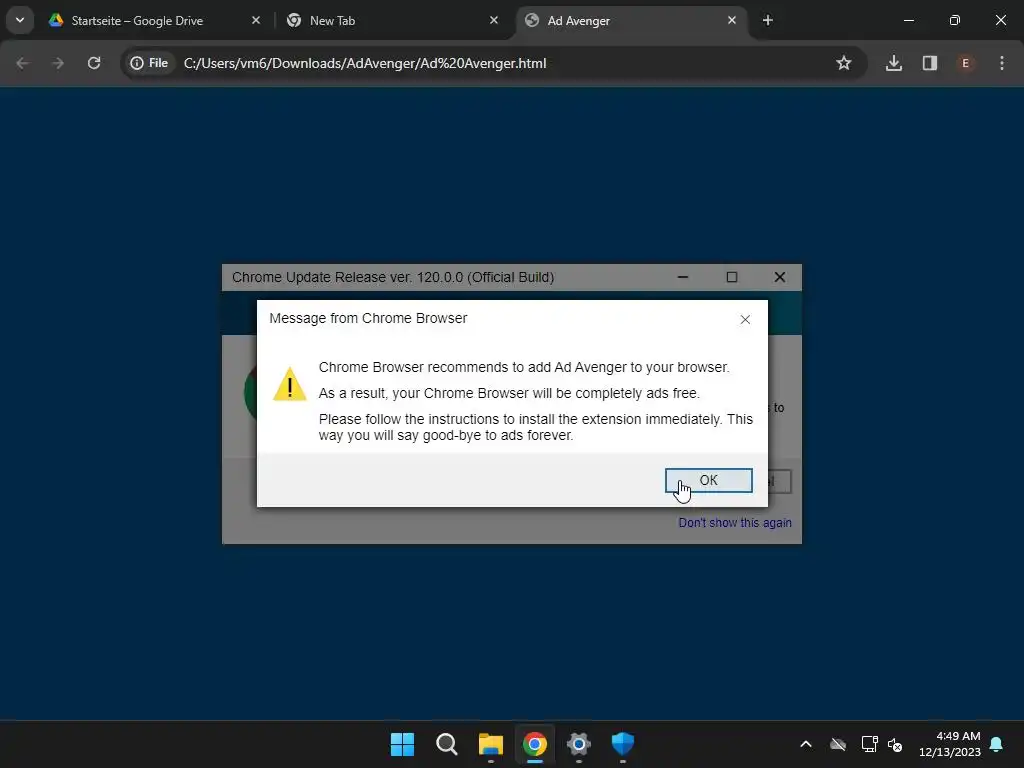1024x768 pixels.
Task: Open network status tray icon
Action: tap(869, 744)
